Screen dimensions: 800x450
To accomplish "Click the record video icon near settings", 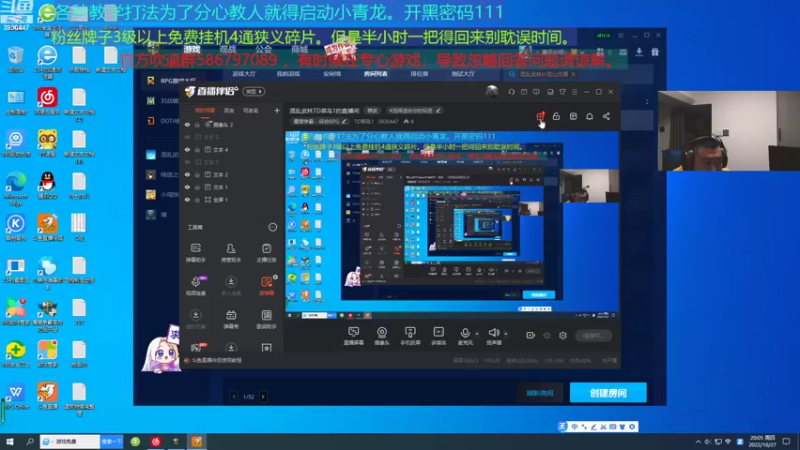I will click(x=530, y=335).
